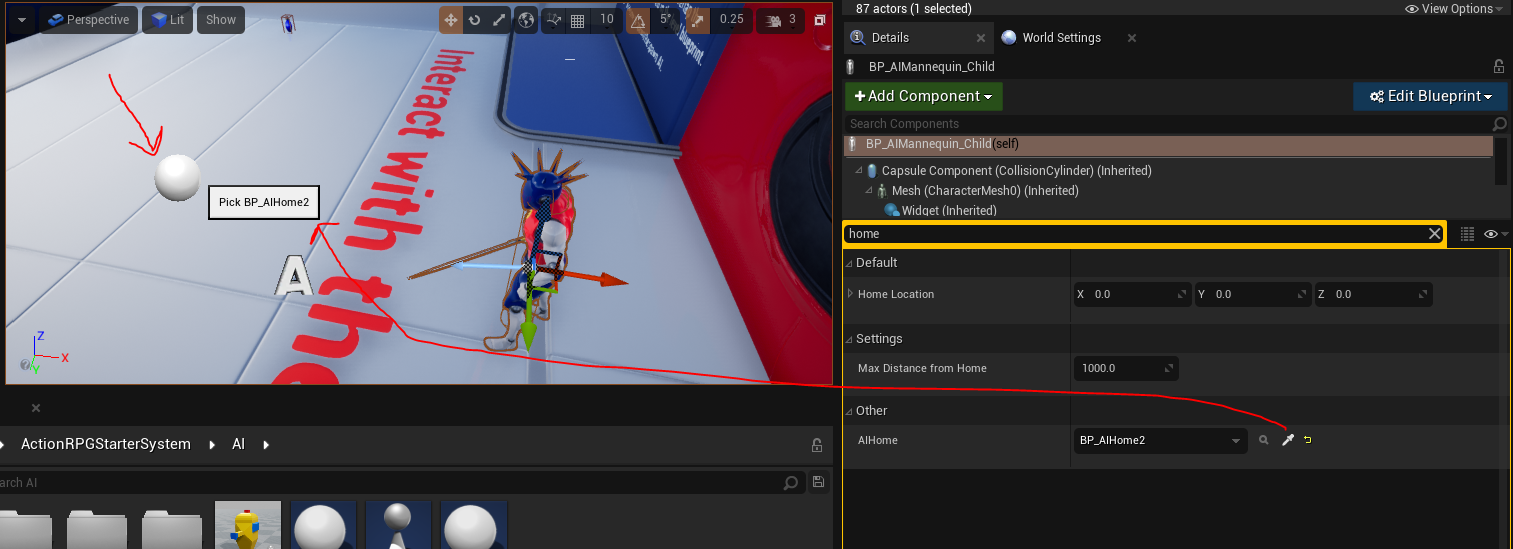Image resolution: width=1513 pixels, height=549 pixels.
Task: Open the Perspective view mode menu
Action: (88, 20)
